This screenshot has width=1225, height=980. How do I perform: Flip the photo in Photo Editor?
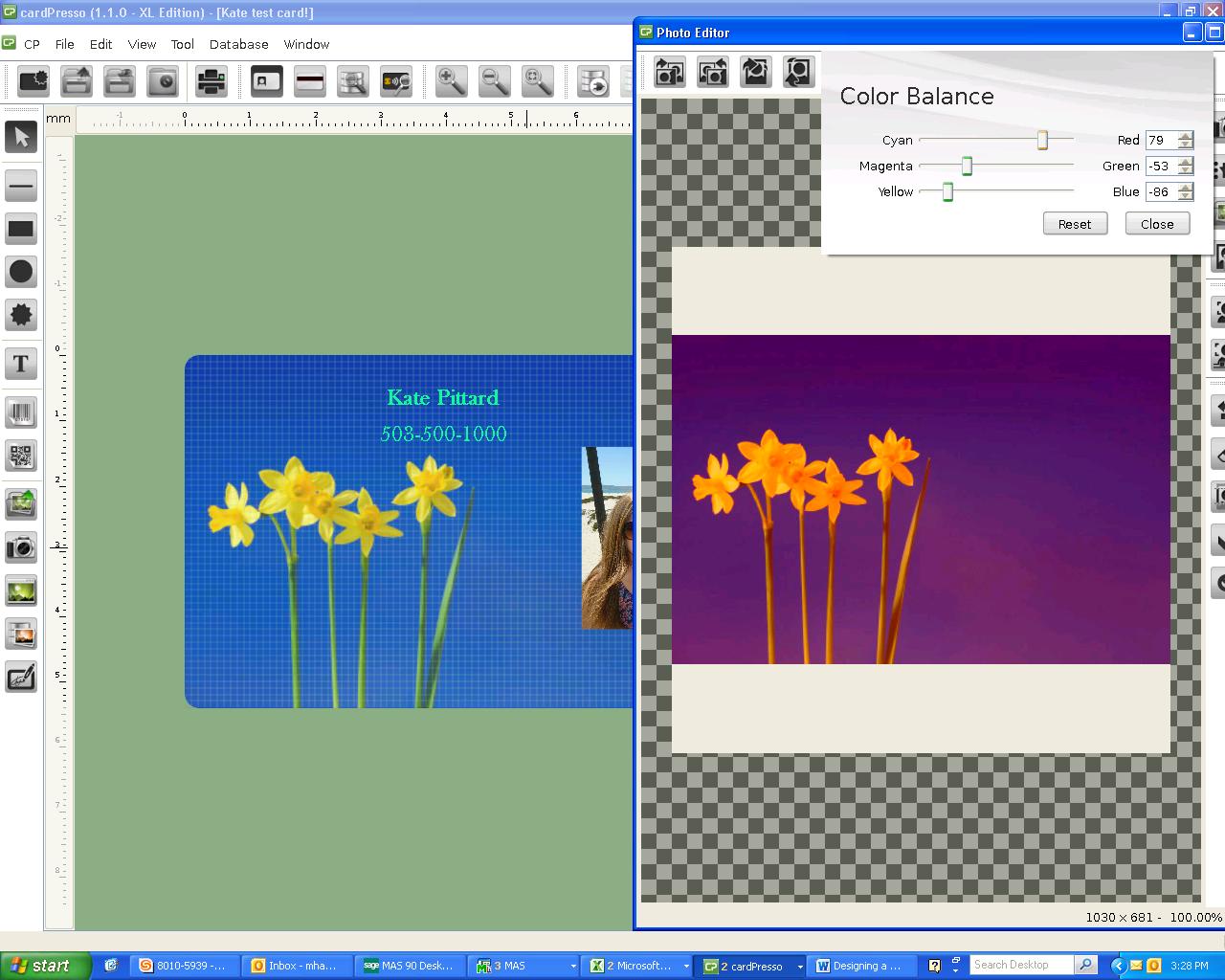[755, 71]
